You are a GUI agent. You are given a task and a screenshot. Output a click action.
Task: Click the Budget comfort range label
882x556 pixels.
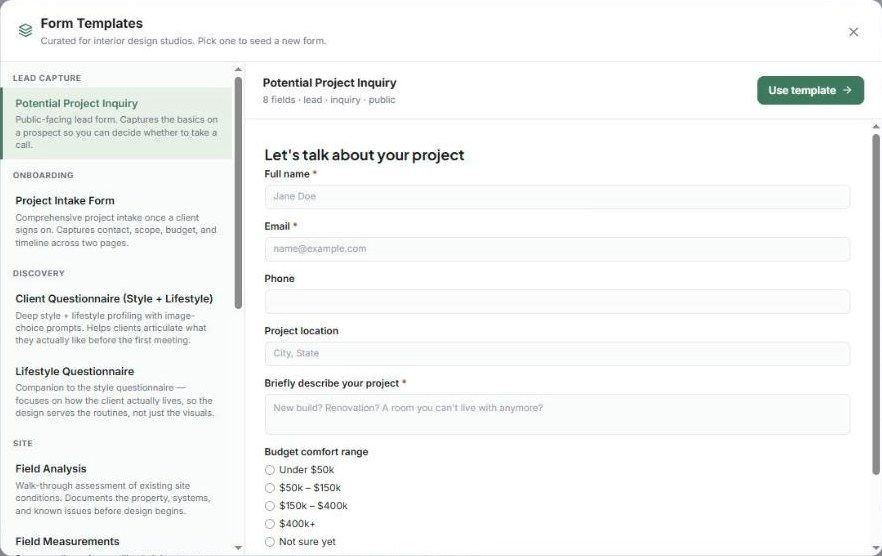(316, 452)
